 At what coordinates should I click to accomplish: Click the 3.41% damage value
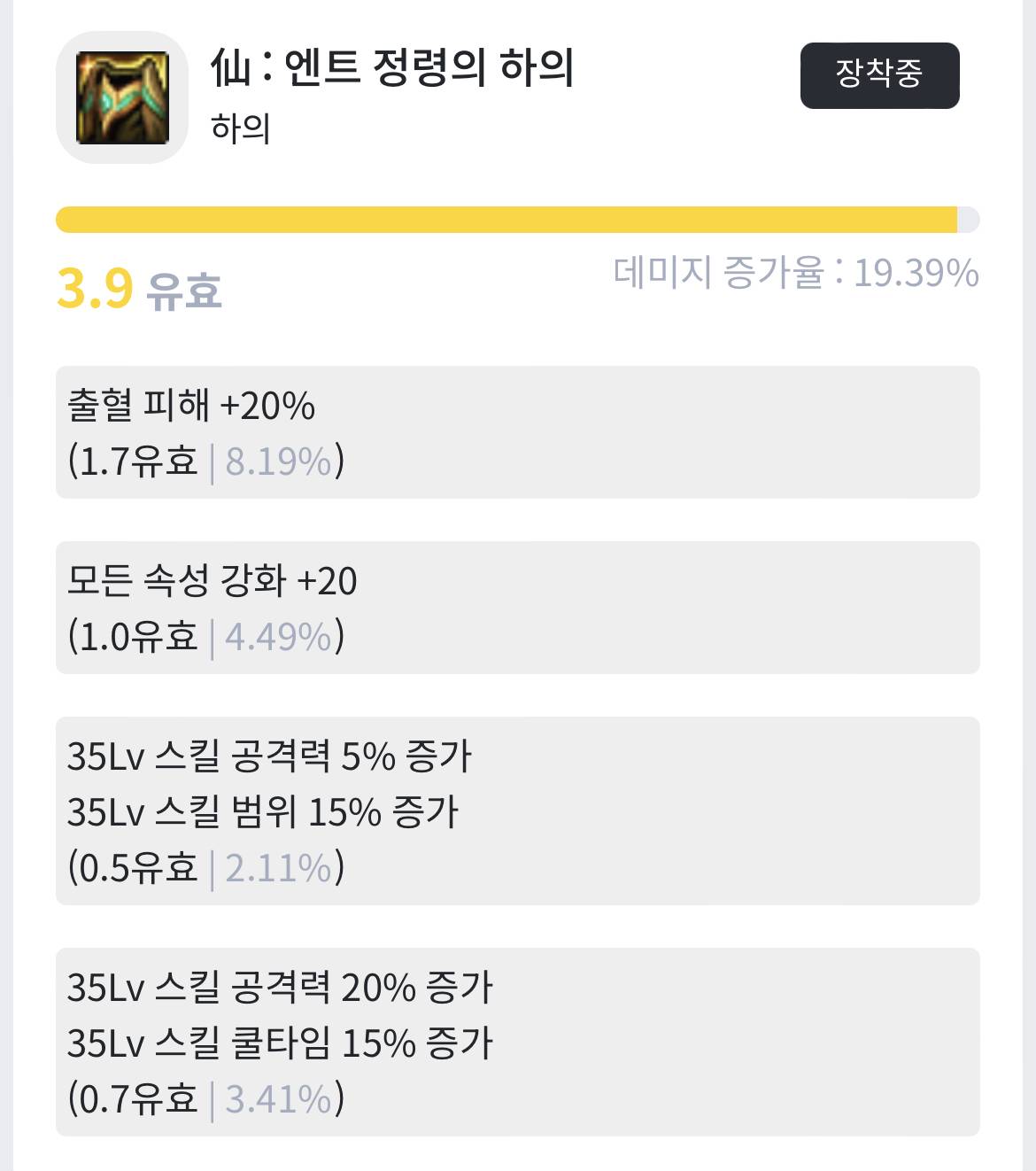[278, 1099]
